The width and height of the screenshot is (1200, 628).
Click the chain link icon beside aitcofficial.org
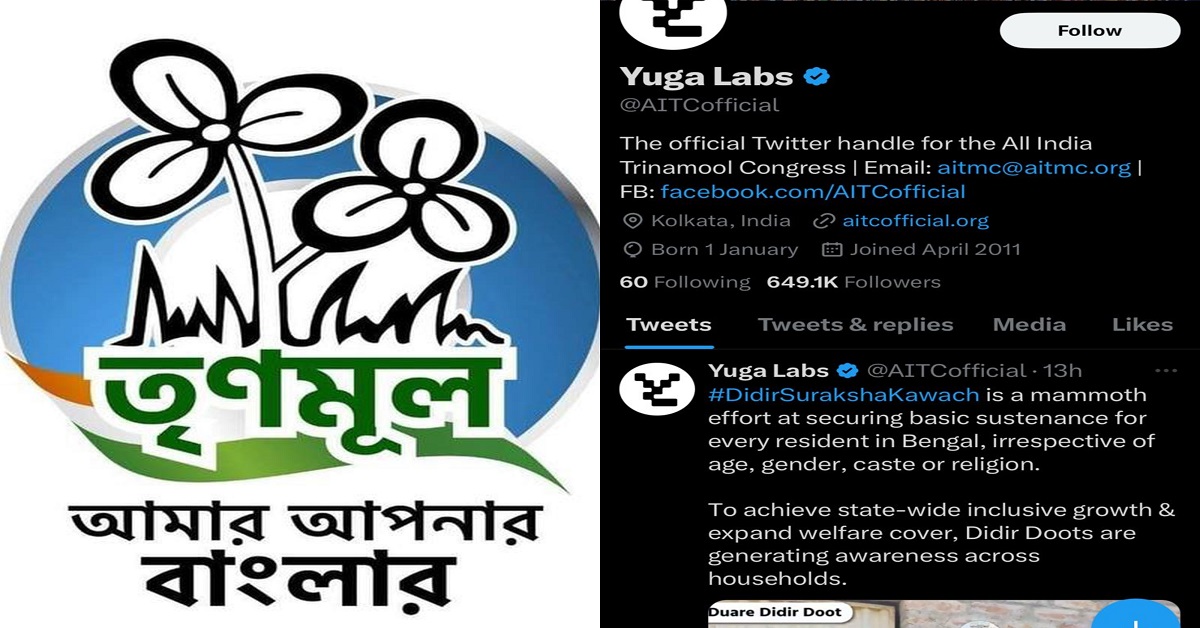pos(824,221)
